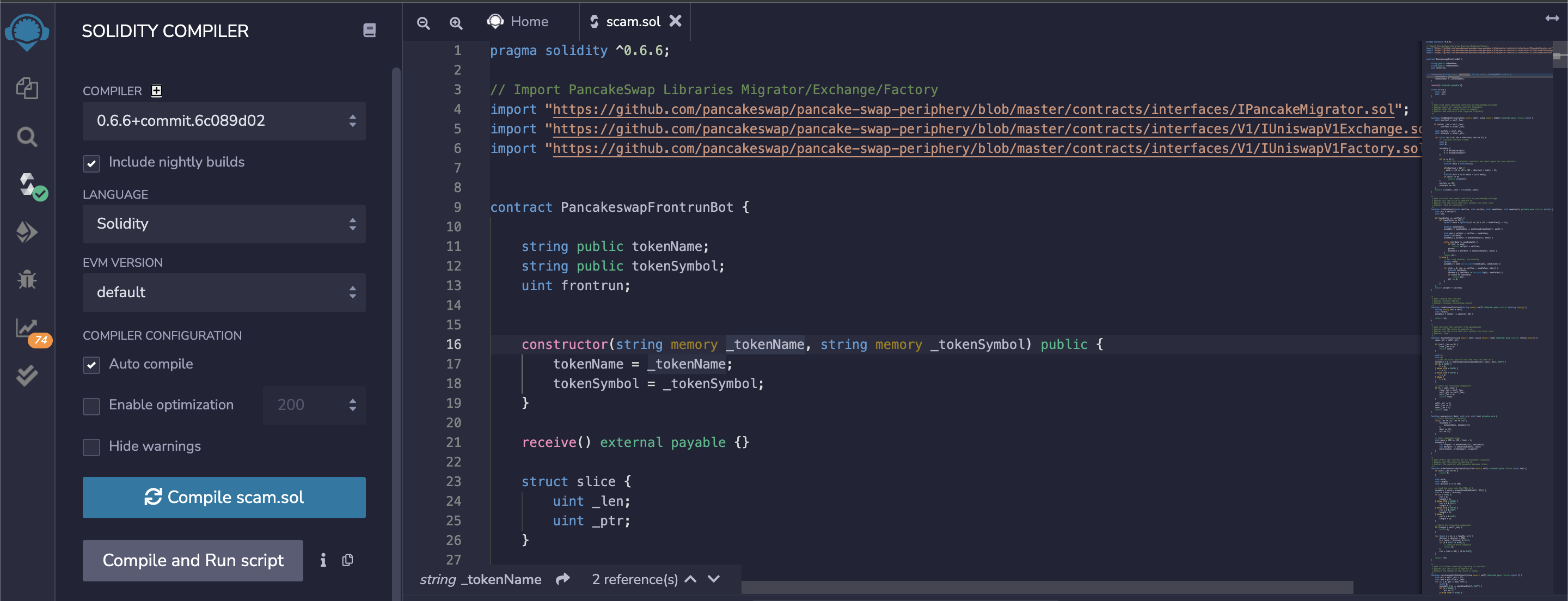
Task: Click Compile scam.sol button
Action: coord(224,497)
